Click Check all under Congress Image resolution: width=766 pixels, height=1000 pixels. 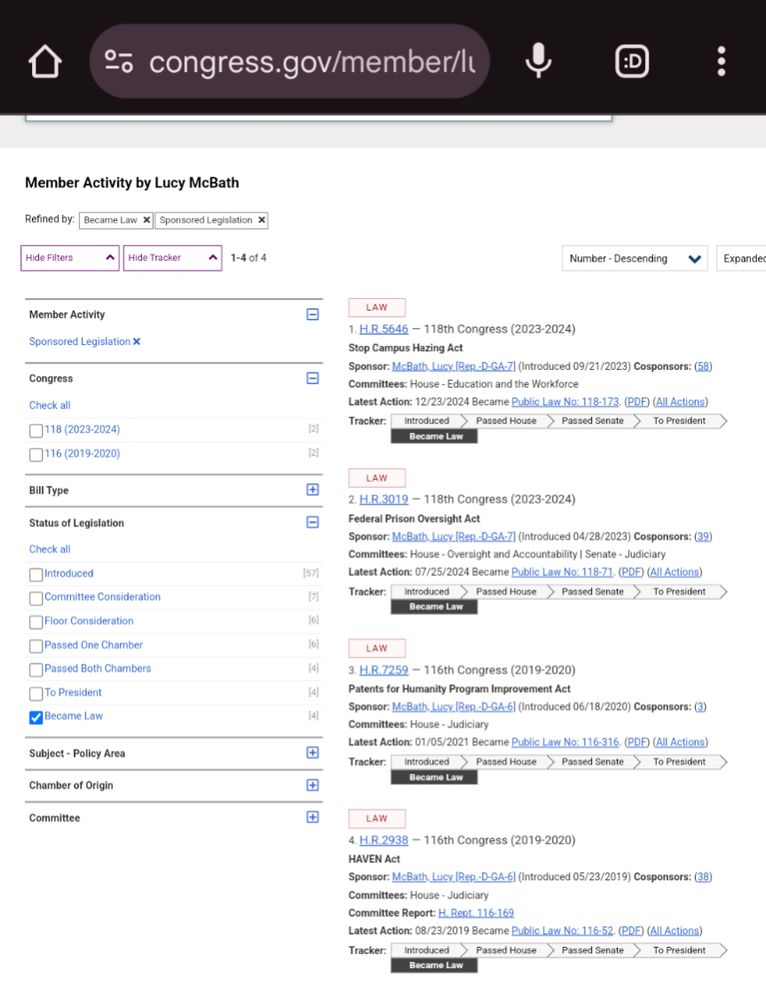(x=50, y=405)
